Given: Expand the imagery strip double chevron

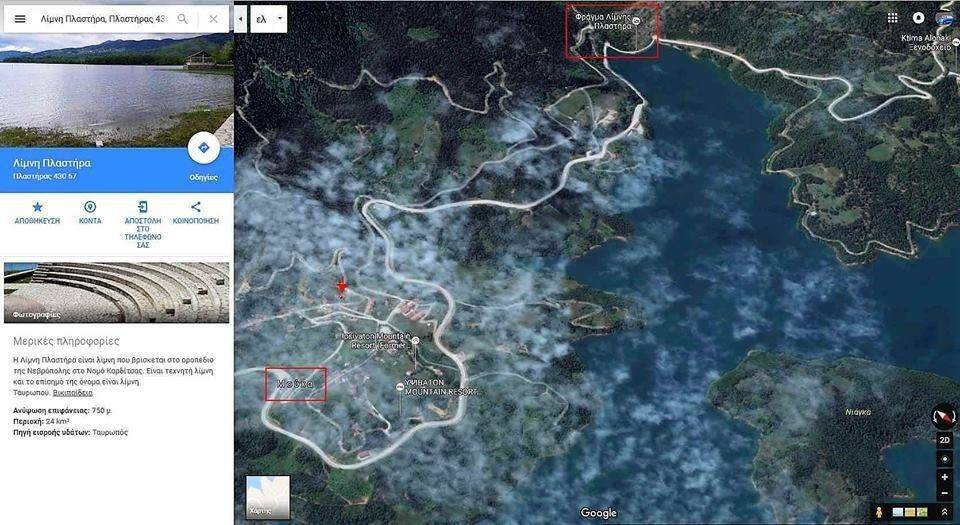Looking at the screenshot, I should [945, 512].
